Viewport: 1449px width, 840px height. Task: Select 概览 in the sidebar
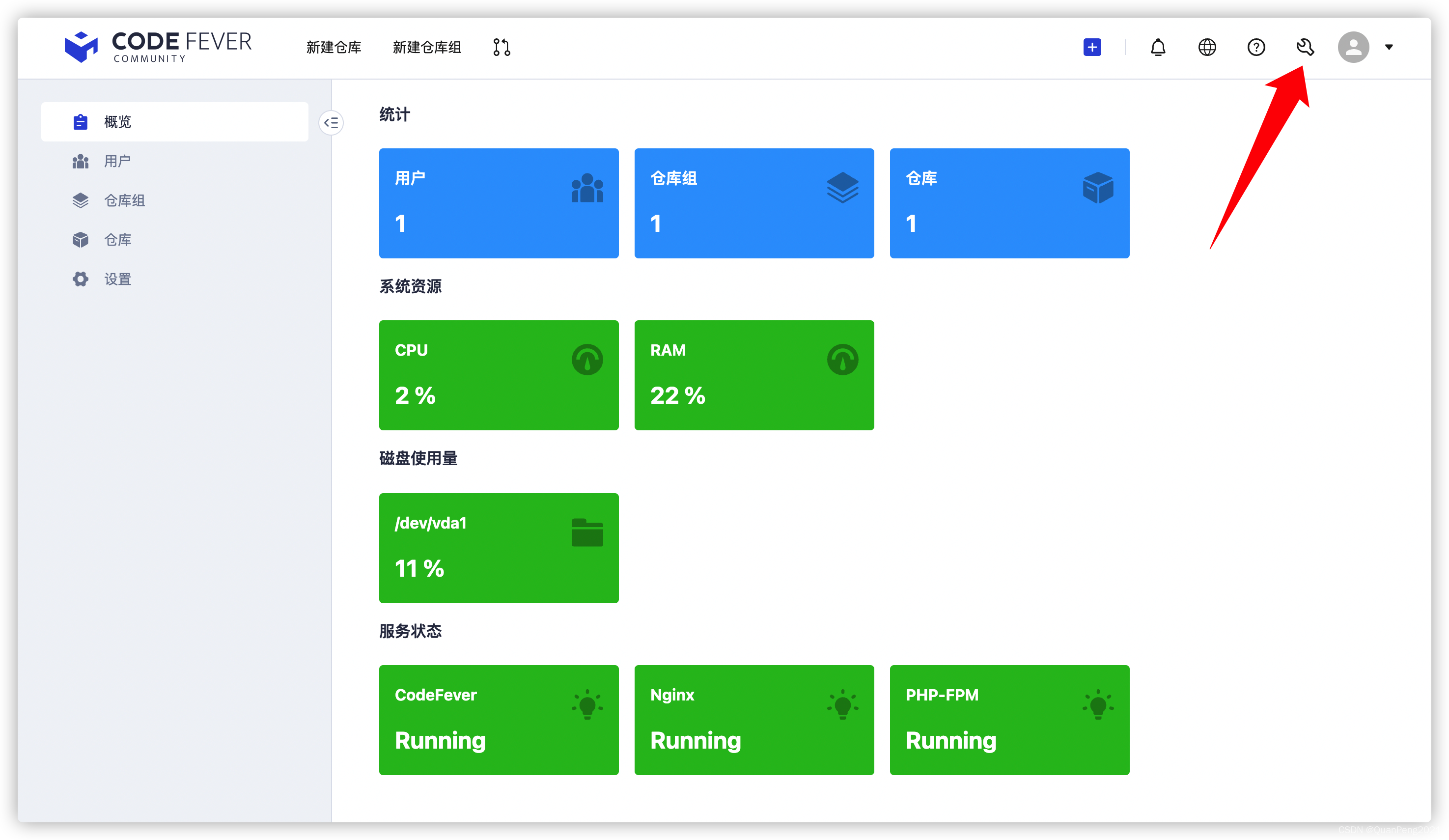click(117, 122)
